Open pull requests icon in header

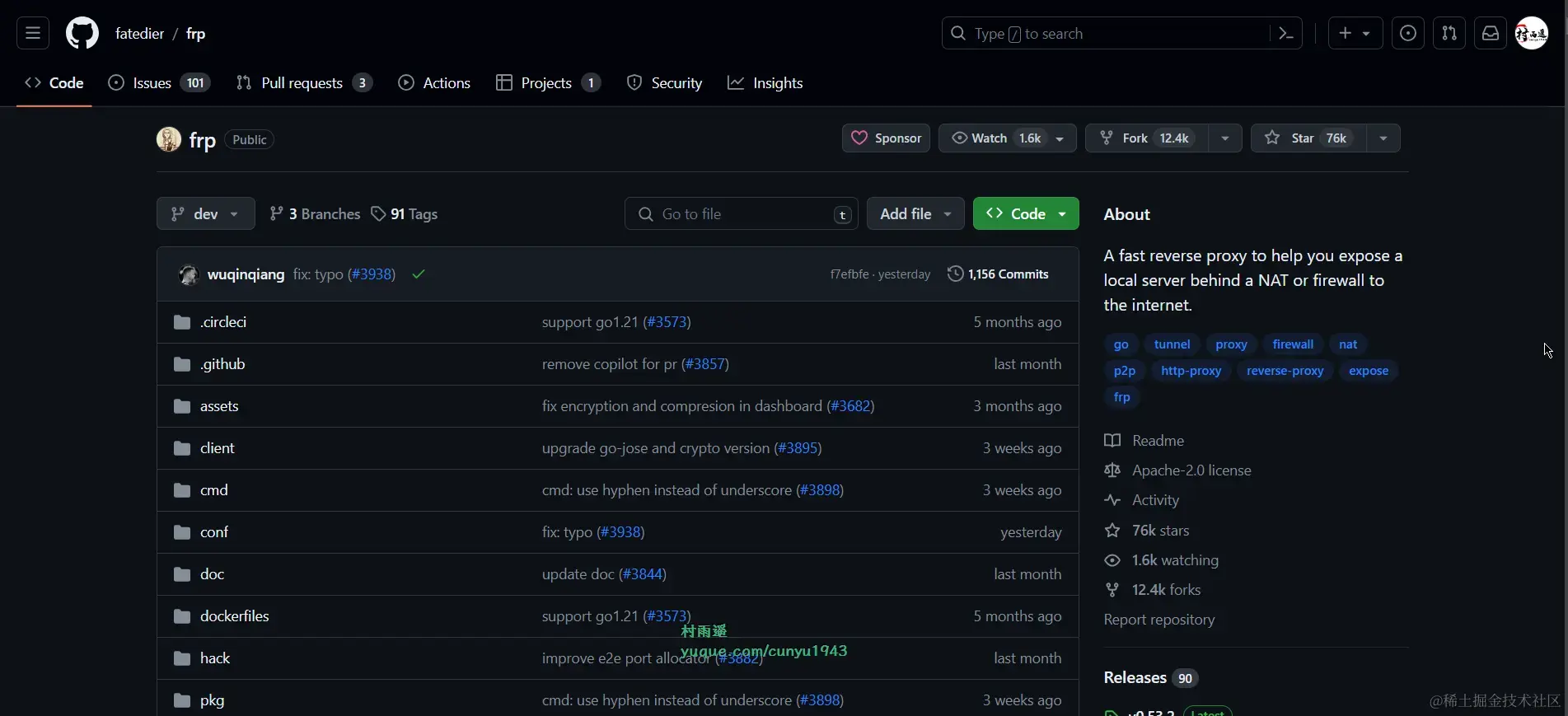pyautogui.click(x=1449, y=34)
